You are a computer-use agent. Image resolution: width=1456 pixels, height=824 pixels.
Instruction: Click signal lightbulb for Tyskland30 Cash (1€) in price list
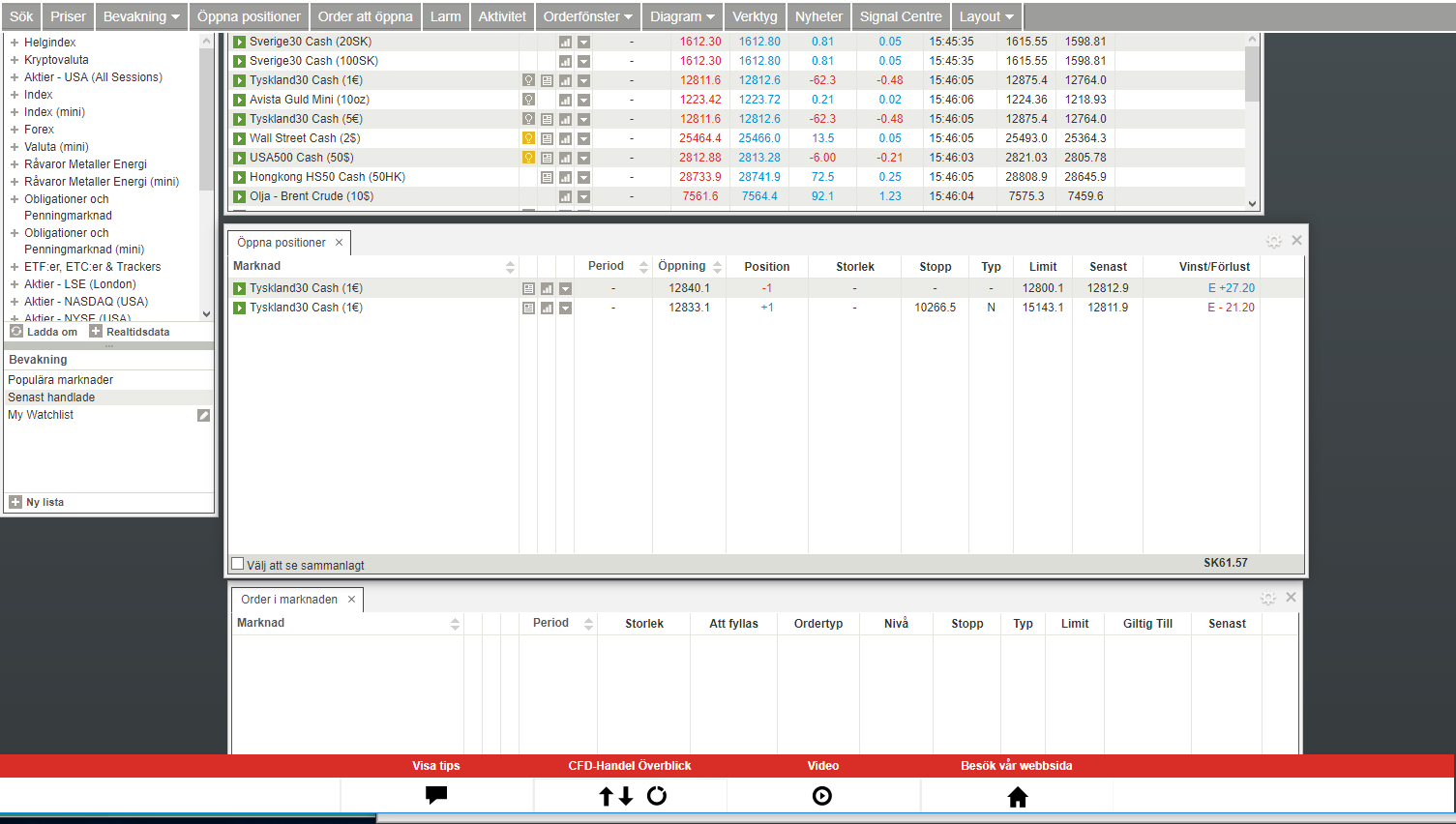click(528, 80)
